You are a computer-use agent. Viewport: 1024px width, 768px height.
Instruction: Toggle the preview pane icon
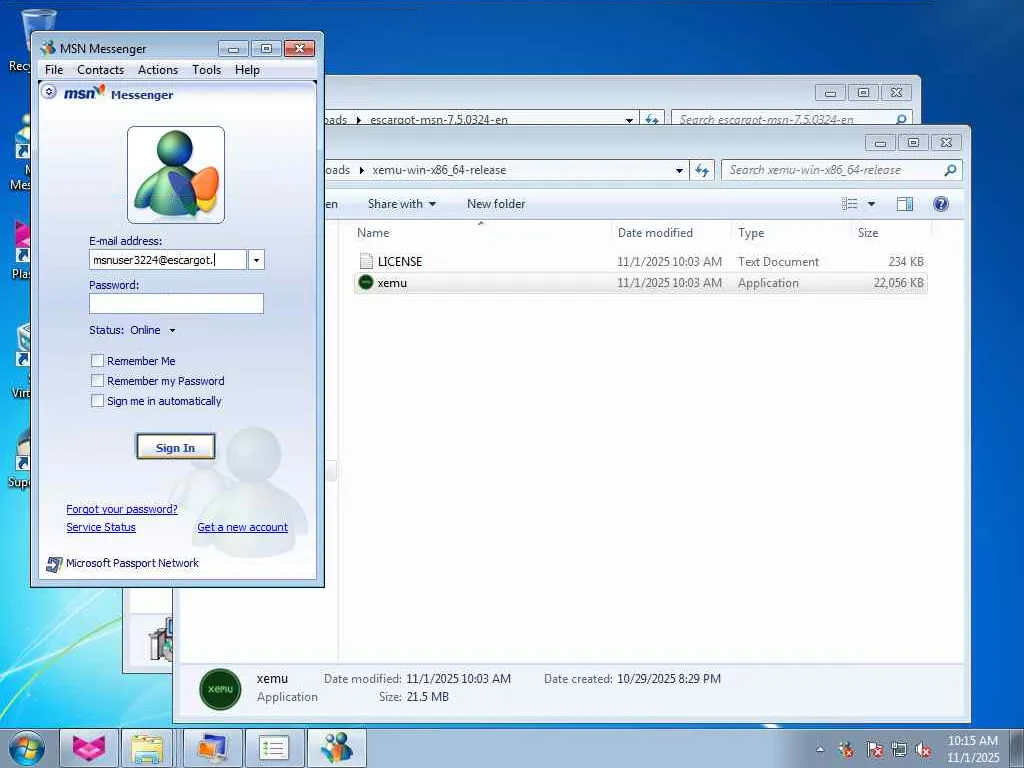click(x=904, y=204)
